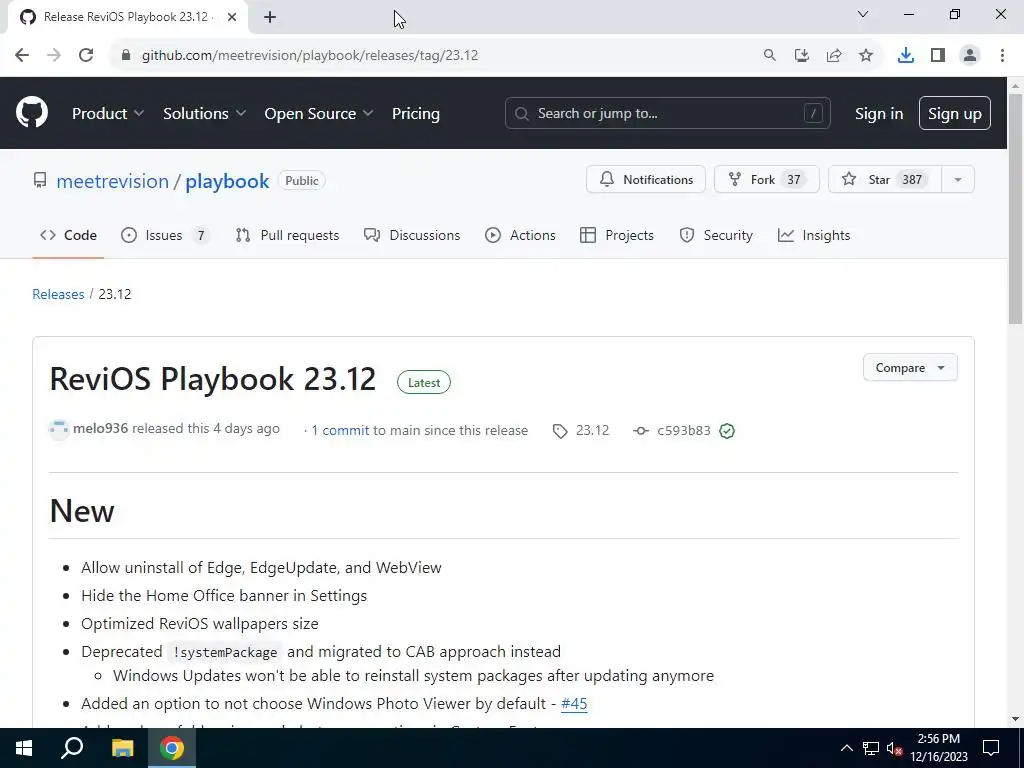Go to the Releases breadcrumb link
The image size is (1024, 768).
point(58,294)
